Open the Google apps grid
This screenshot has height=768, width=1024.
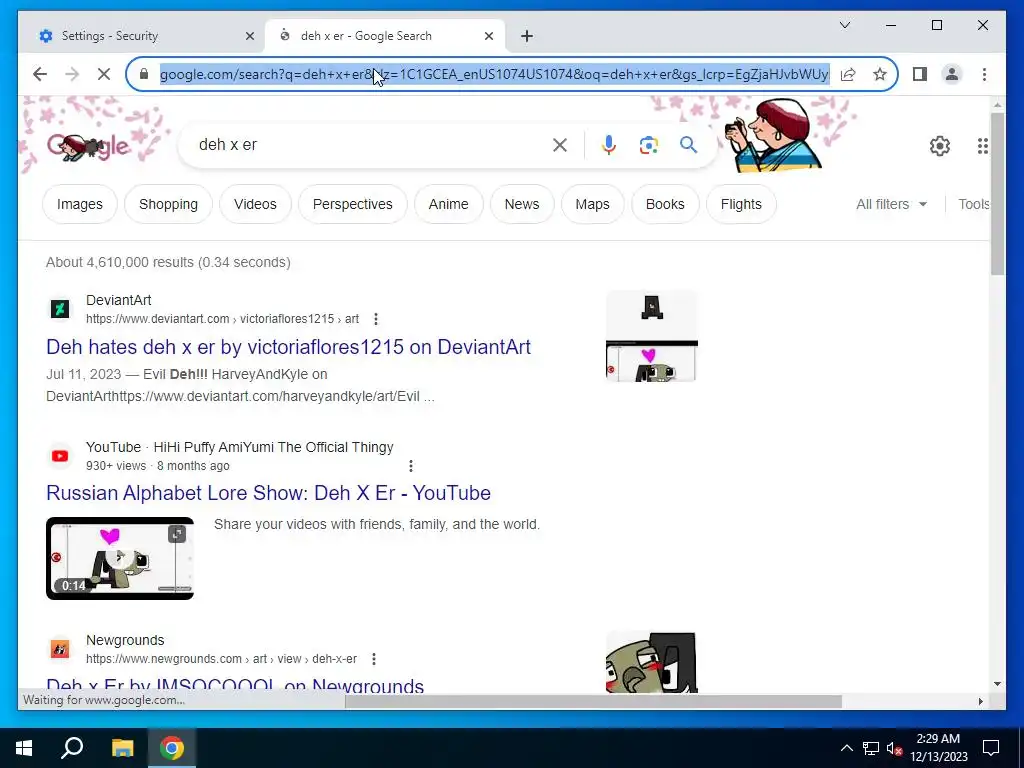[x=982, y=146]
